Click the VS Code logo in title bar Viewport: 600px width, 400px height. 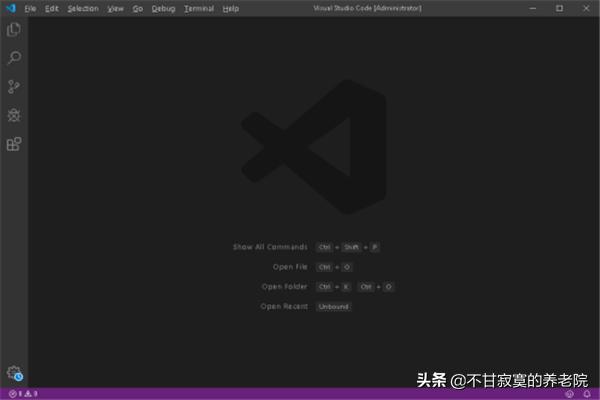pyautogui.click(x=11, y=8)
